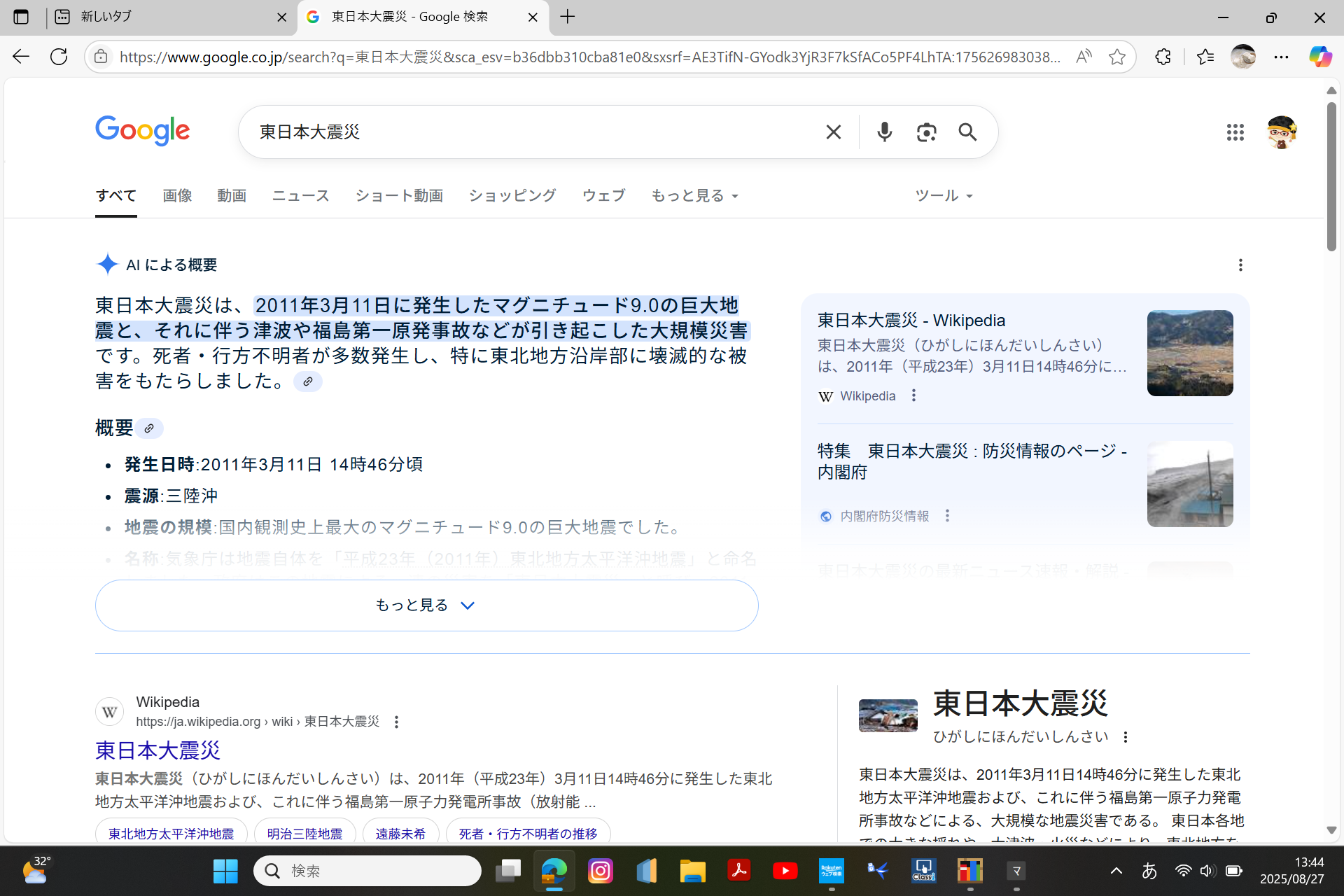Expand the もっと見る search filter dropdown
The image size is (1344, 896).
(x=694, y=196)
